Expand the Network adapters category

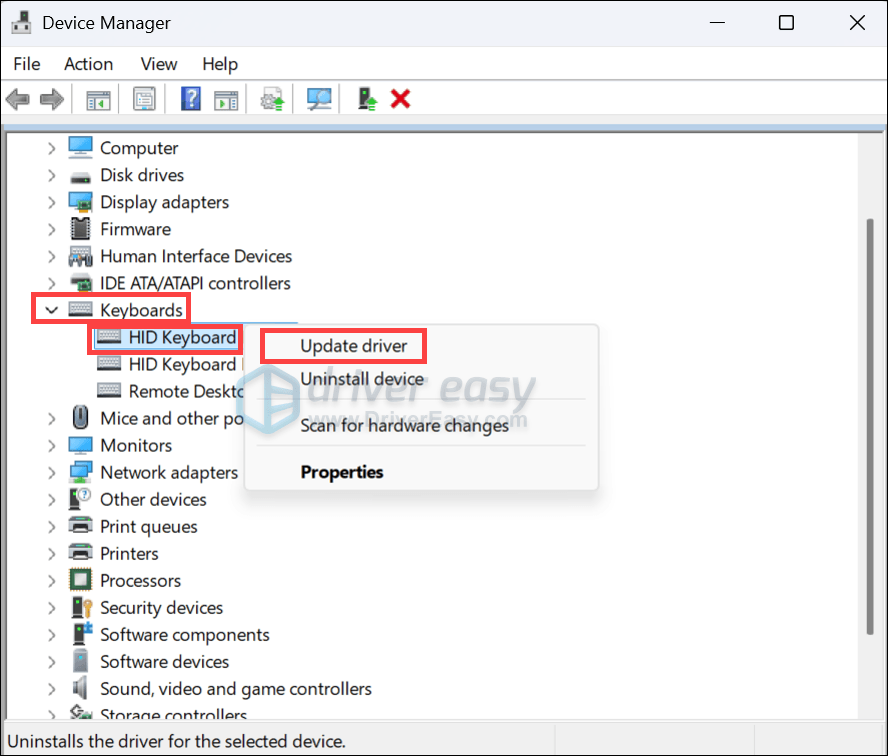[52, 472]
